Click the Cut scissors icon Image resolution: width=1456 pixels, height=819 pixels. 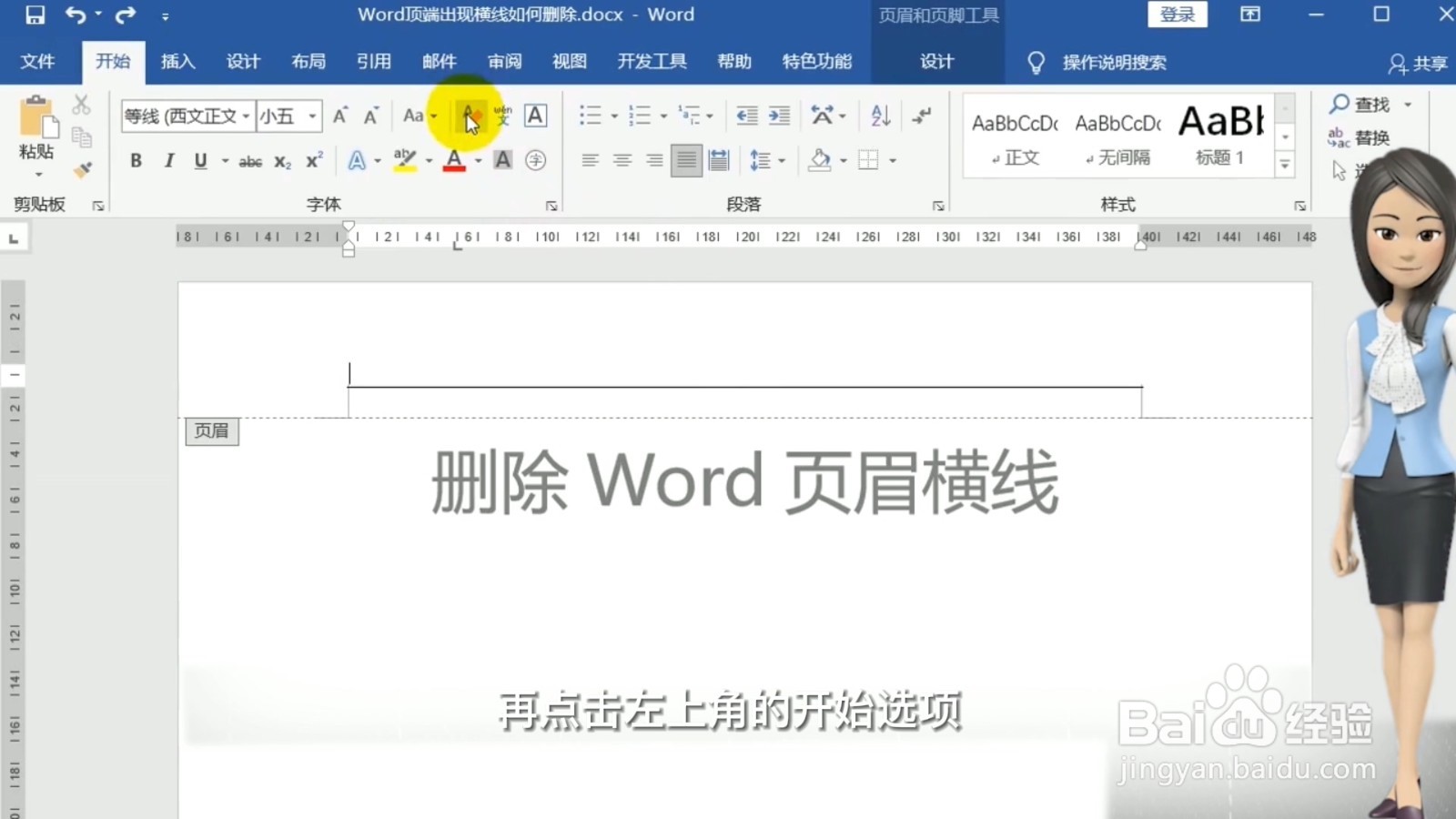point(81,106)
